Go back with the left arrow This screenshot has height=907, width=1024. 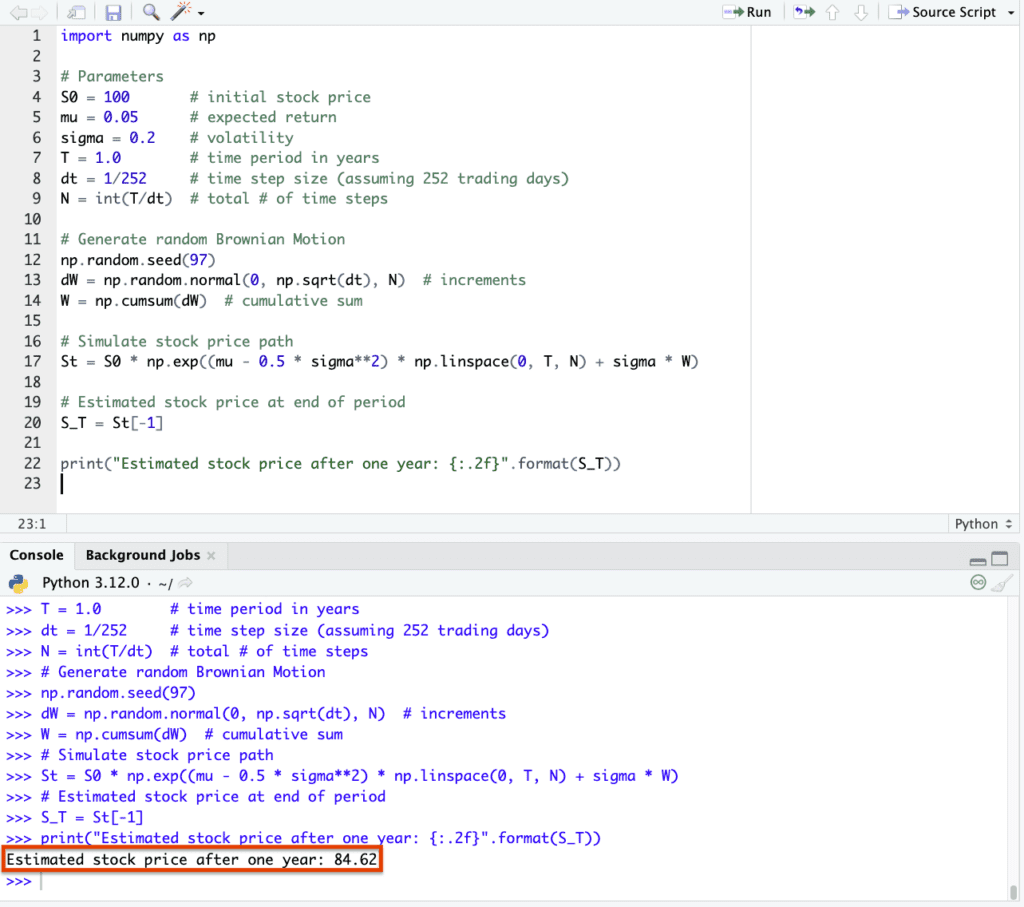[17, 13]
